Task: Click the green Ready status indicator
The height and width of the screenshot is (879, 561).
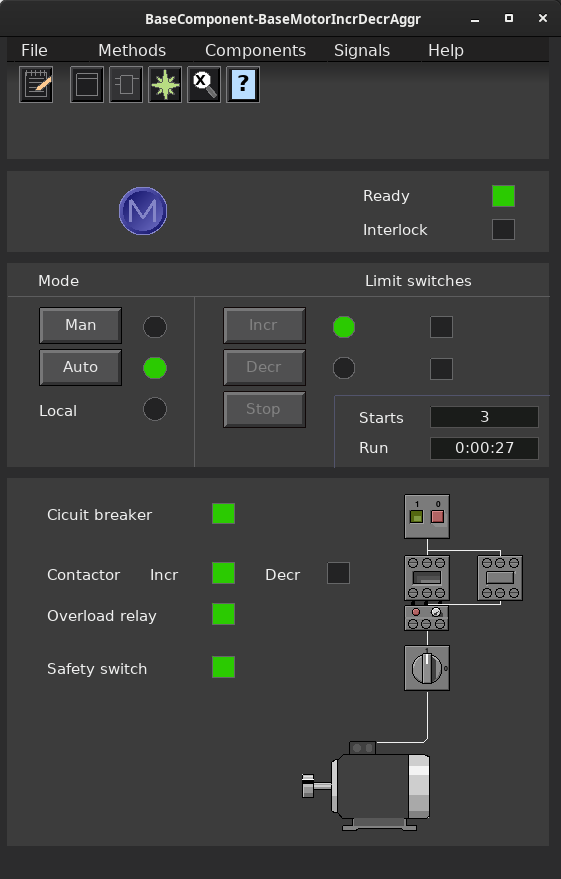Action: pos(503,196)
